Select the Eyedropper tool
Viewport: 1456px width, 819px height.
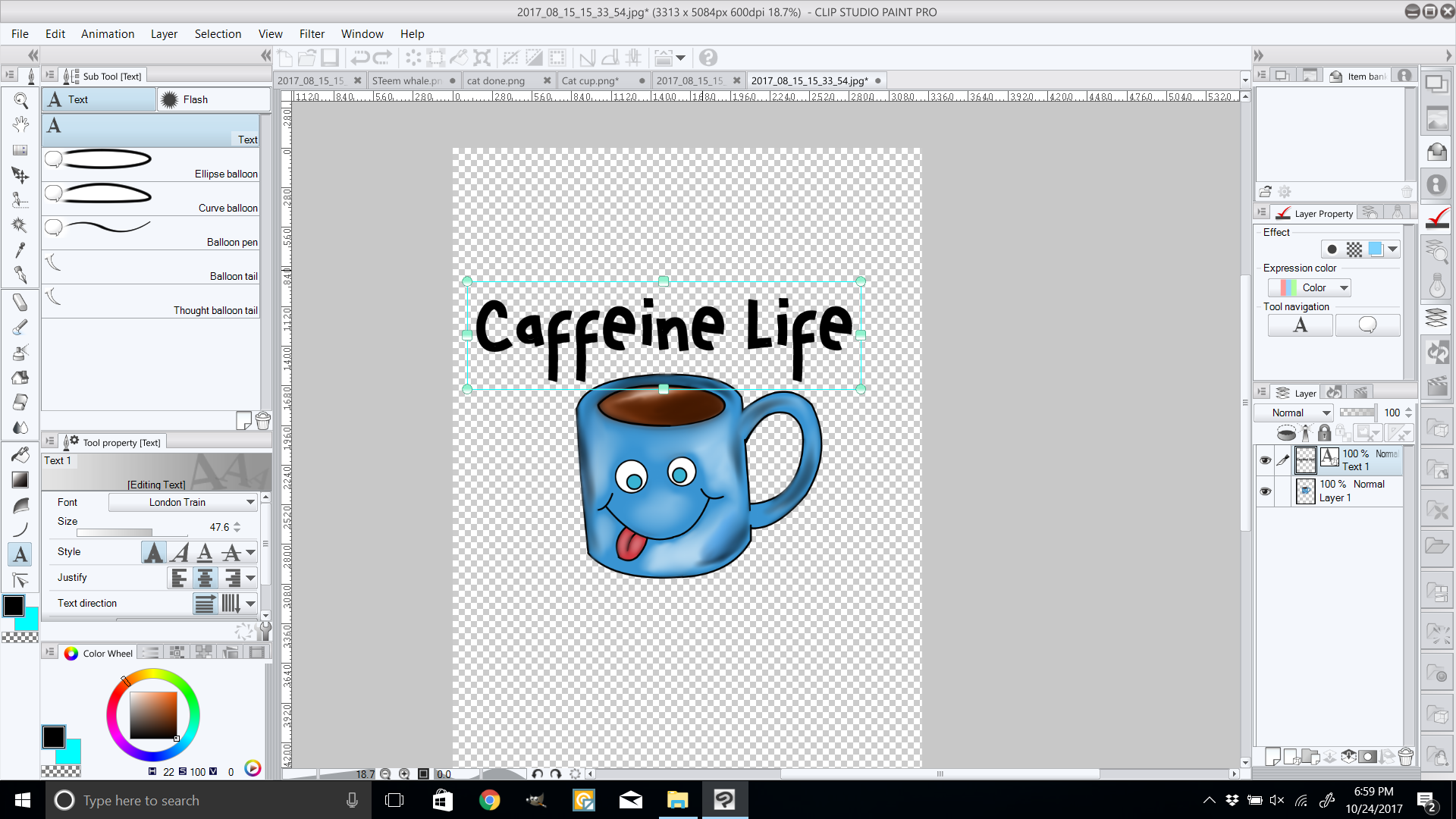pos(20,250)
